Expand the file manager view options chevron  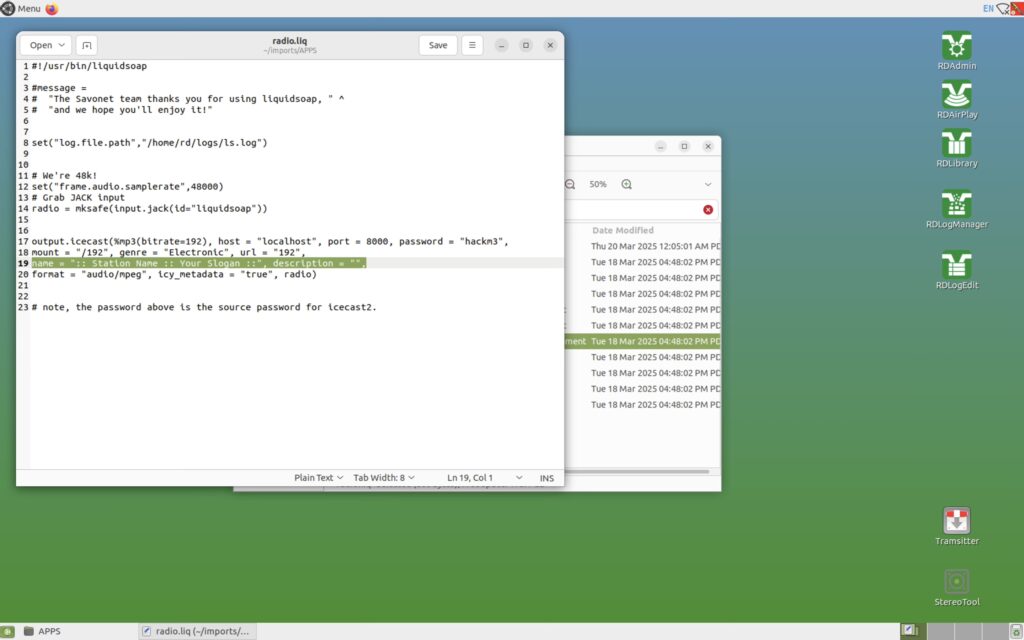[x=708, y=184]
